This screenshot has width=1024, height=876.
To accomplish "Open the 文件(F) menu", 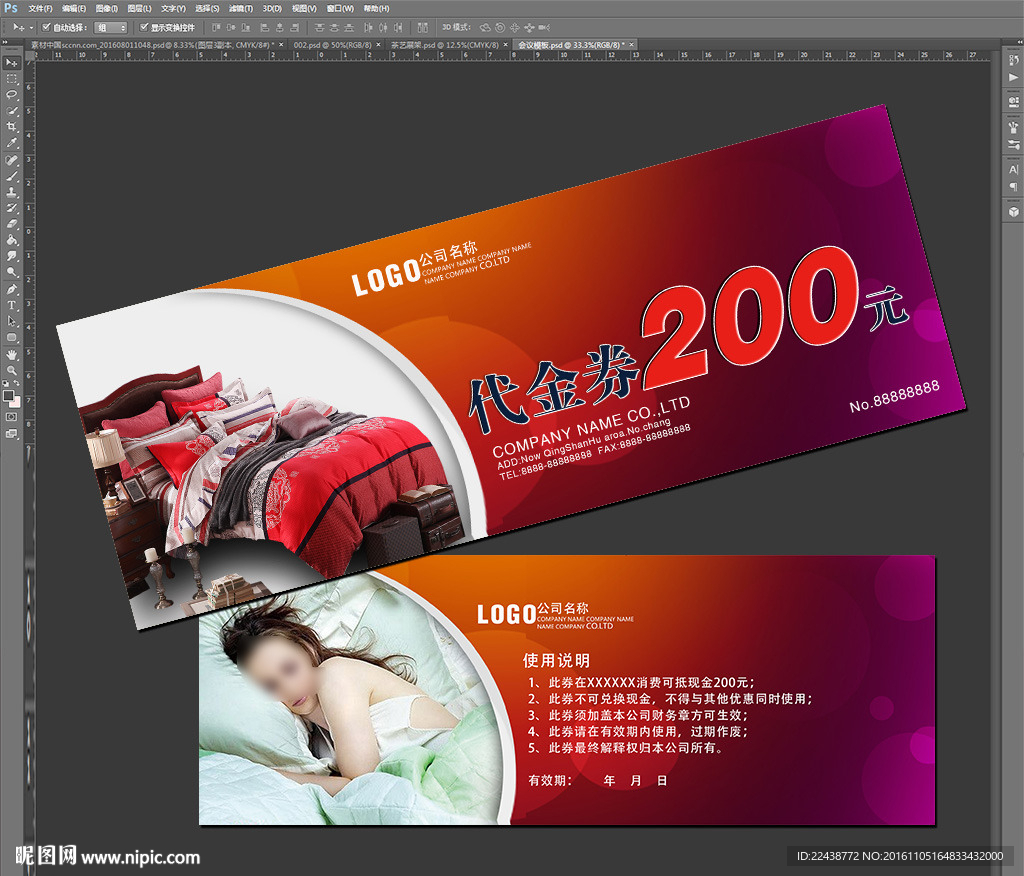I will [x=40, y=8].
